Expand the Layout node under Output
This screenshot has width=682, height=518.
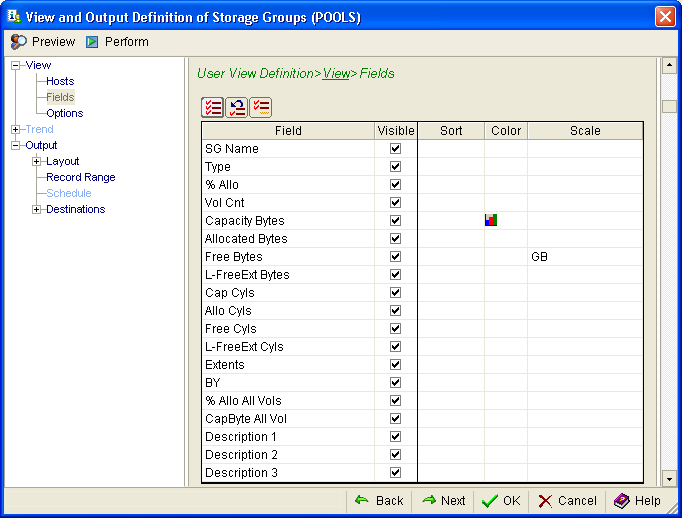click(x=36, y=161)
